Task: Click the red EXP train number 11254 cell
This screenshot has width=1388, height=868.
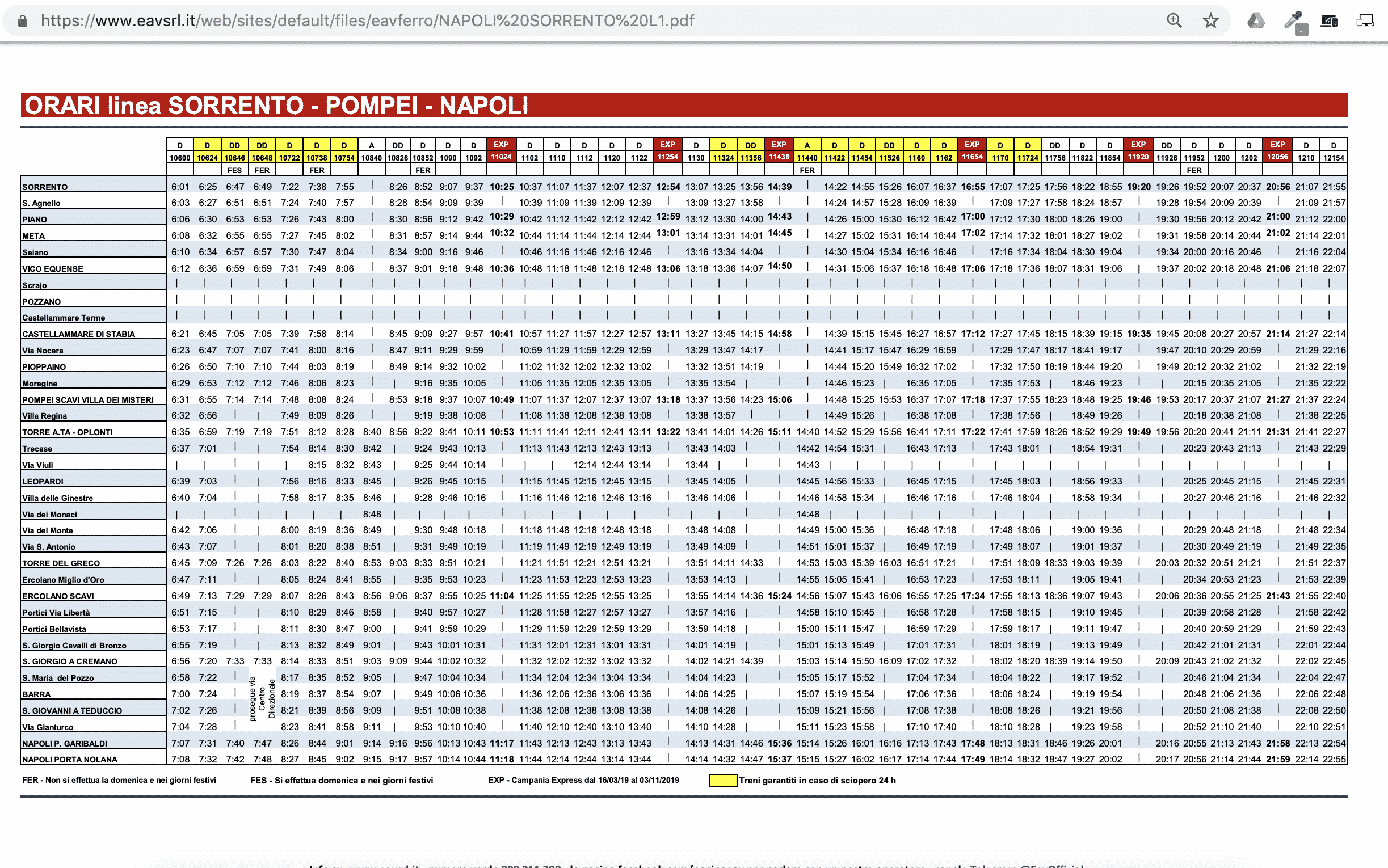Action: tap(667, 157)
